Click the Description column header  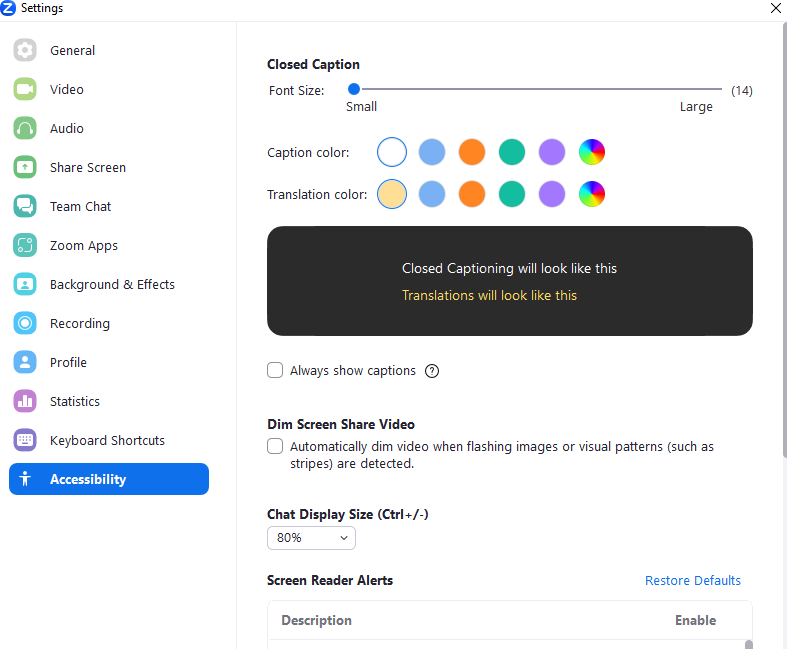[316, 620]
